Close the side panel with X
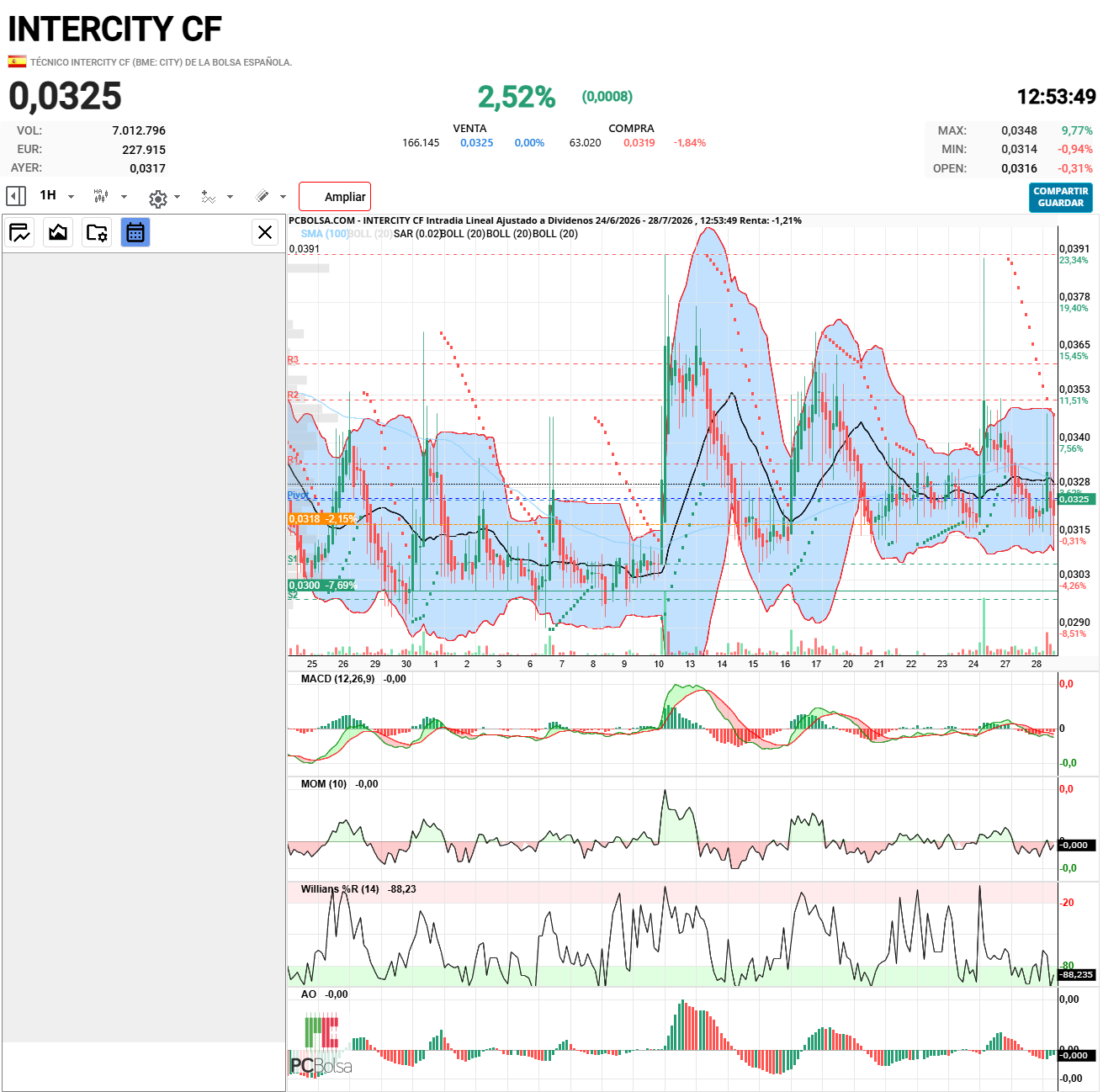 pyautogui.click(x=265, y=232)
